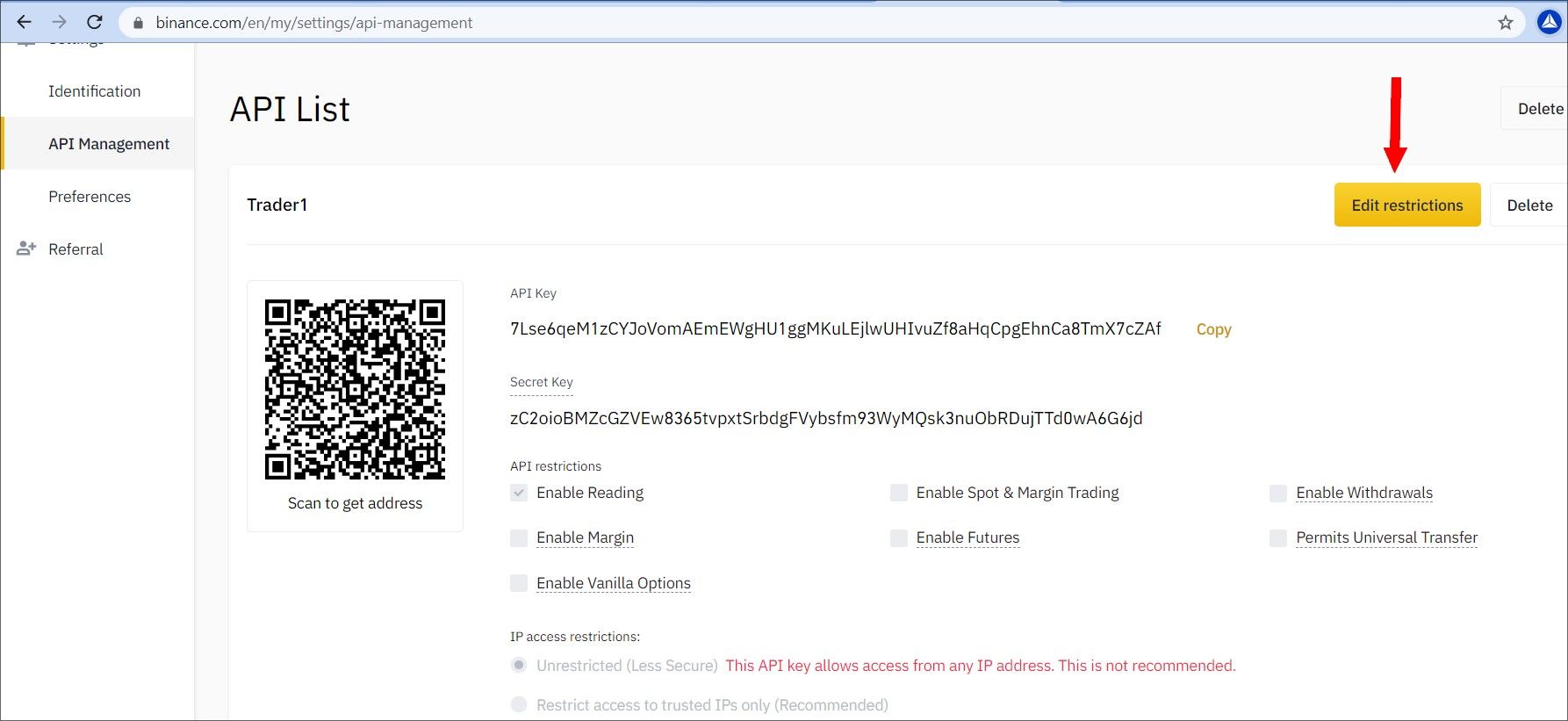The width and height of the screenshot is (1568, 721).
Task: Check the Enable Futures box
Action: [x=899, y=537]
